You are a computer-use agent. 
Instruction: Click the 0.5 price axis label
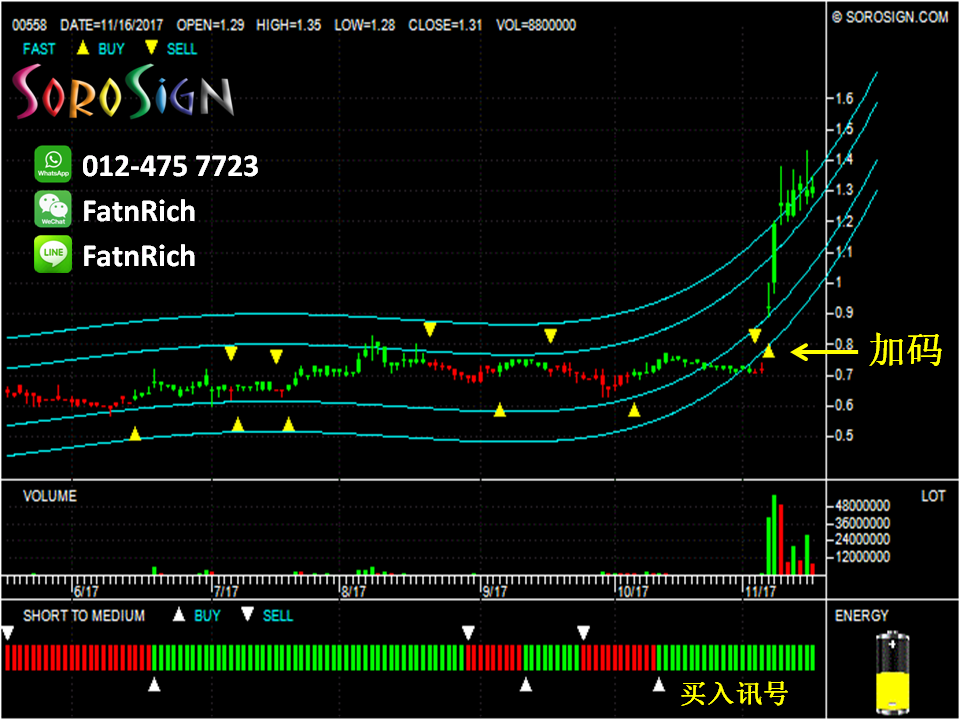(x=844, y=436)
